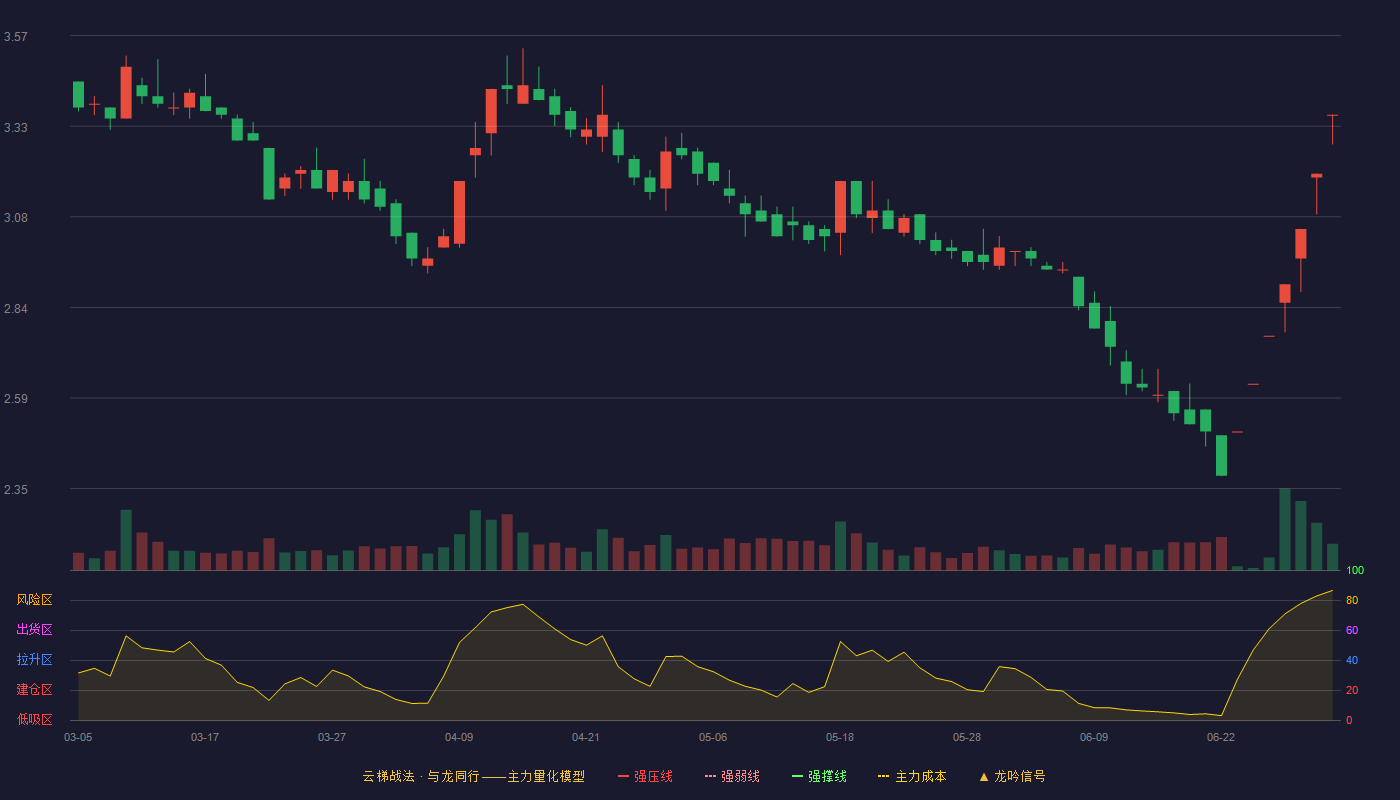Click the green candle bottoming near 2.35
Screen dimensions: 1400x800
click(x=1221, y=455)
